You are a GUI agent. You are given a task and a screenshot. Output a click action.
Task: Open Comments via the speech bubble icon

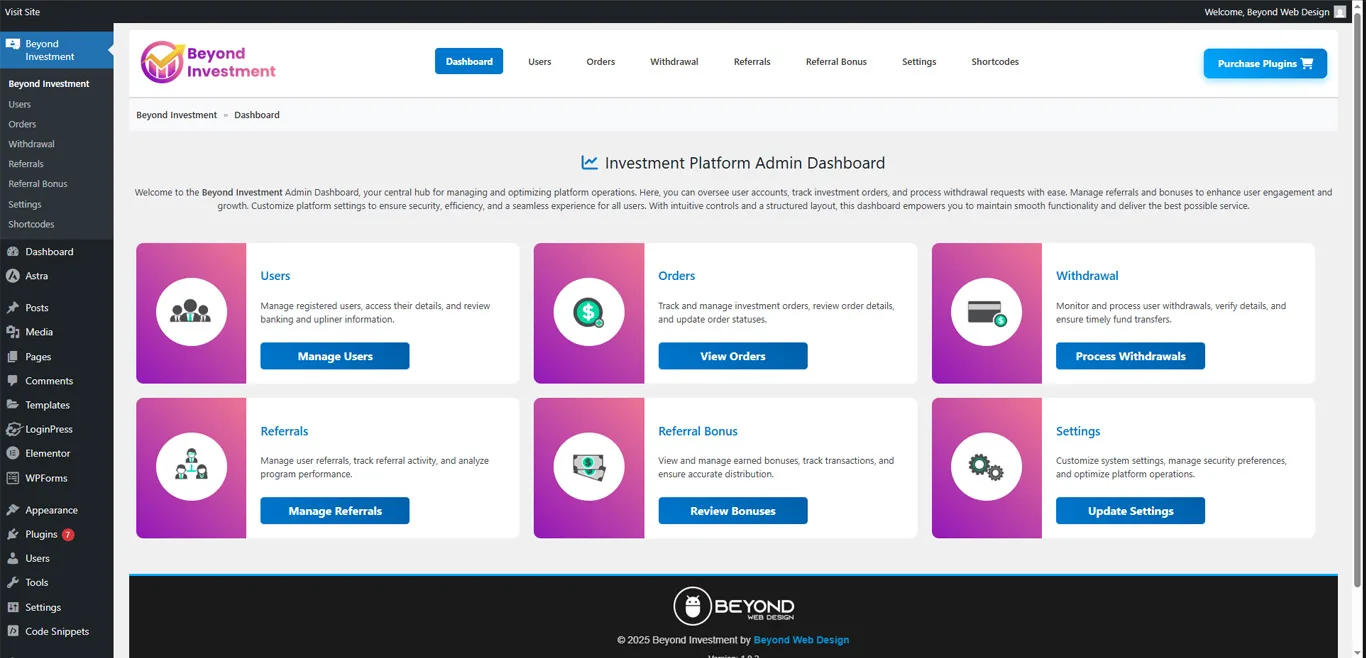pyautogui.click(x=12, y=381)
